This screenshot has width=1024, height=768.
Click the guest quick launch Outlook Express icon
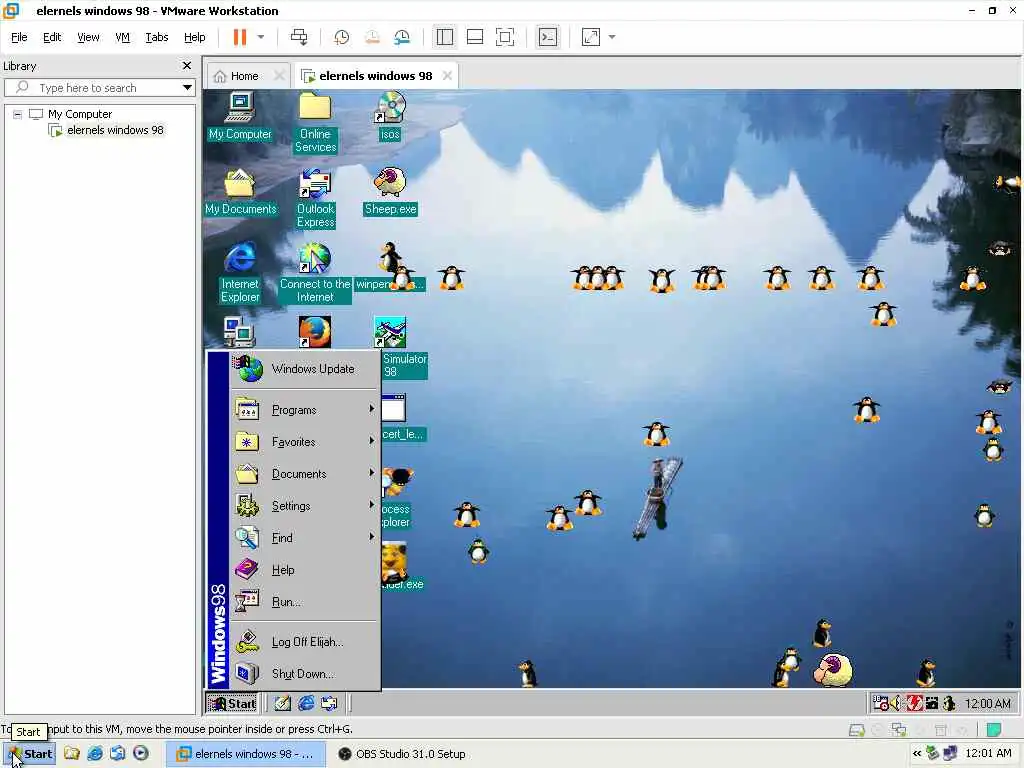tap(328, 703)
